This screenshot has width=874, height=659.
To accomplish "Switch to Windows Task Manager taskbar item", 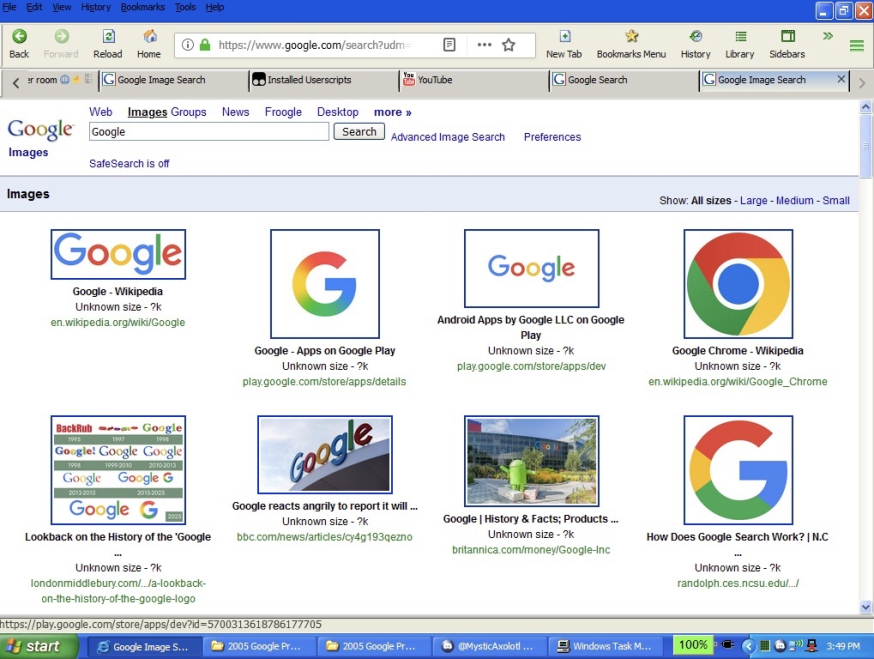I will click(x=606, y=646).
